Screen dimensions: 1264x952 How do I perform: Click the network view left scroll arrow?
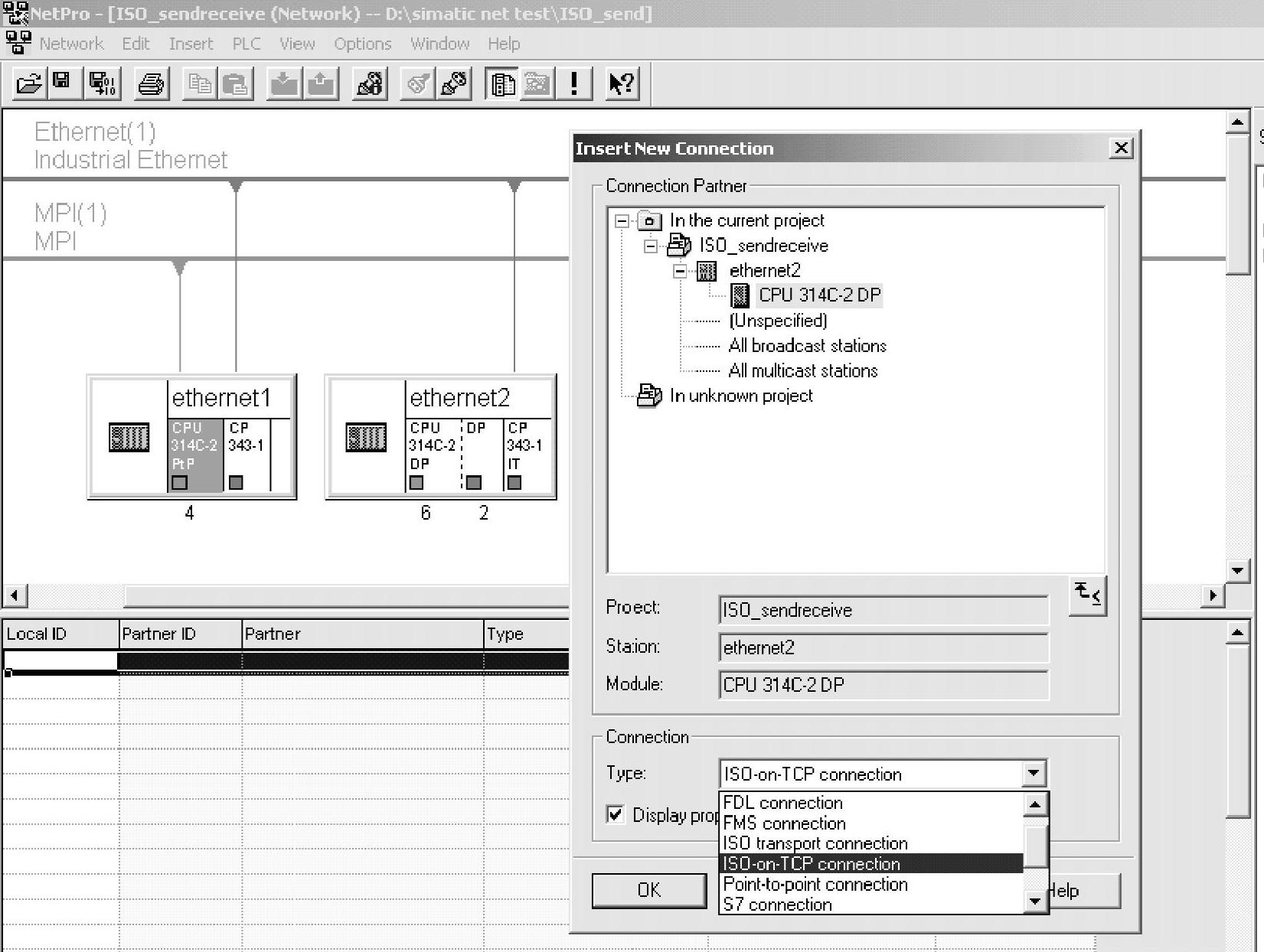(15, 595)
